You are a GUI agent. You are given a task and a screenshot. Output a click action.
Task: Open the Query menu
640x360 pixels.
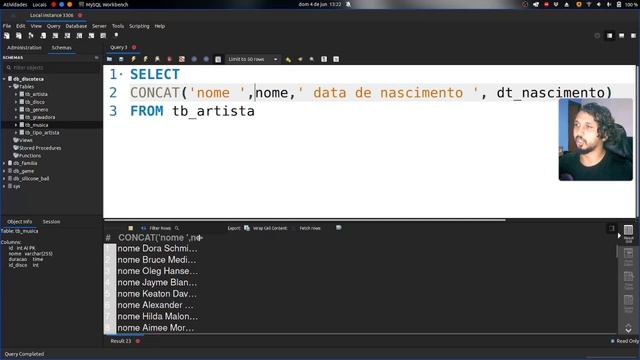(53, 26)
